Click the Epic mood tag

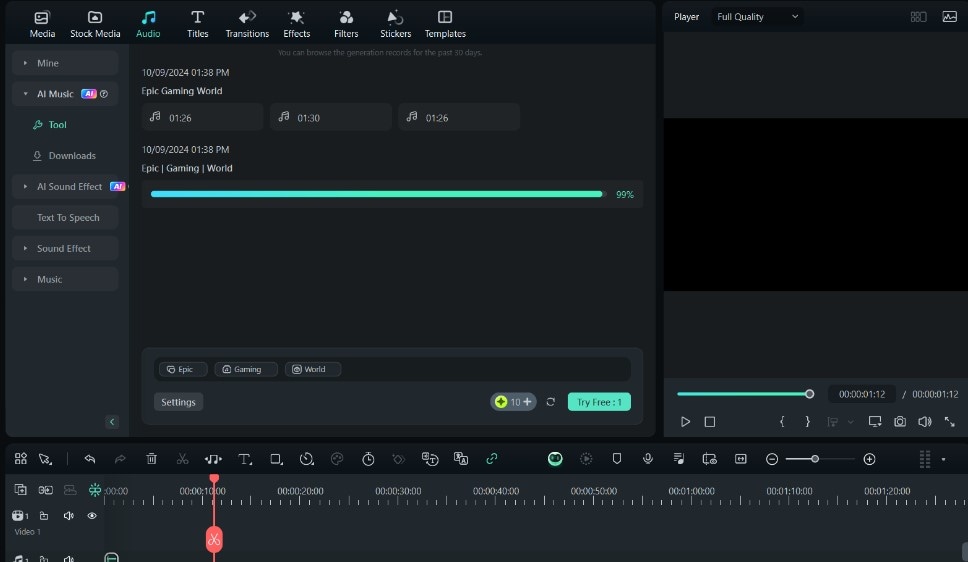point(183,369)
